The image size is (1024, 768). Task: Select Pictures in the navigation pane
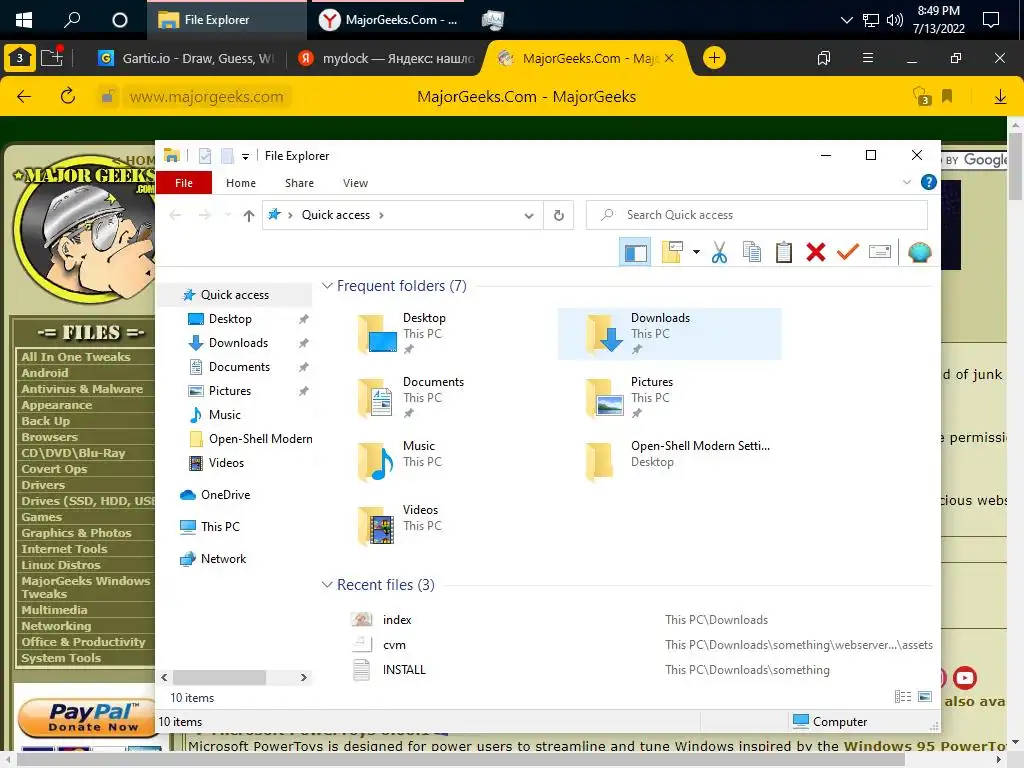229,391
